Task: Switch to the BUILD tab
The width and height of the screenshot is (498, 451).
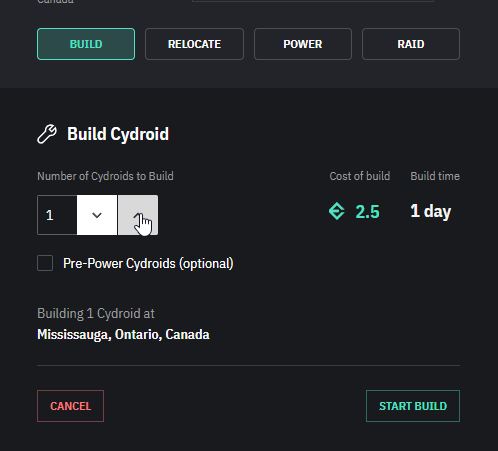Action: (x=86, y=44)
